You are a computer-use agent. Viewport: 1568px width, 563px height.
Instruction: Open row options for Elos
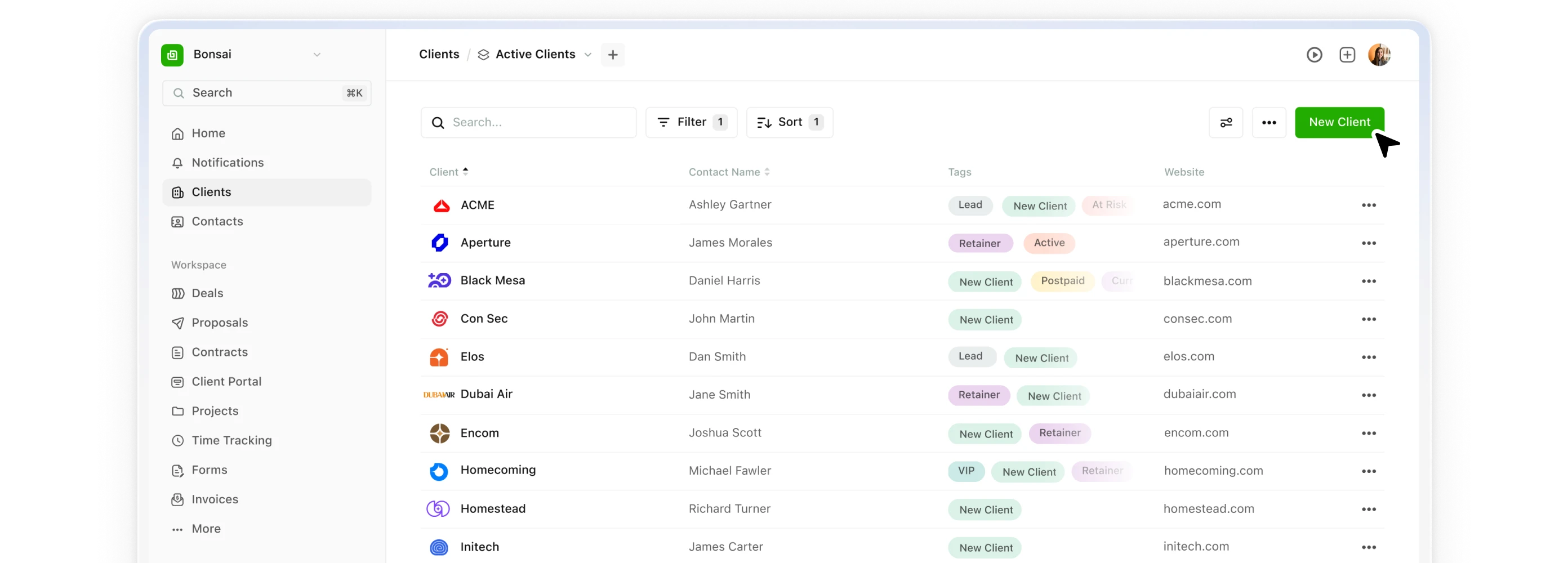(x=1369, y=358)
